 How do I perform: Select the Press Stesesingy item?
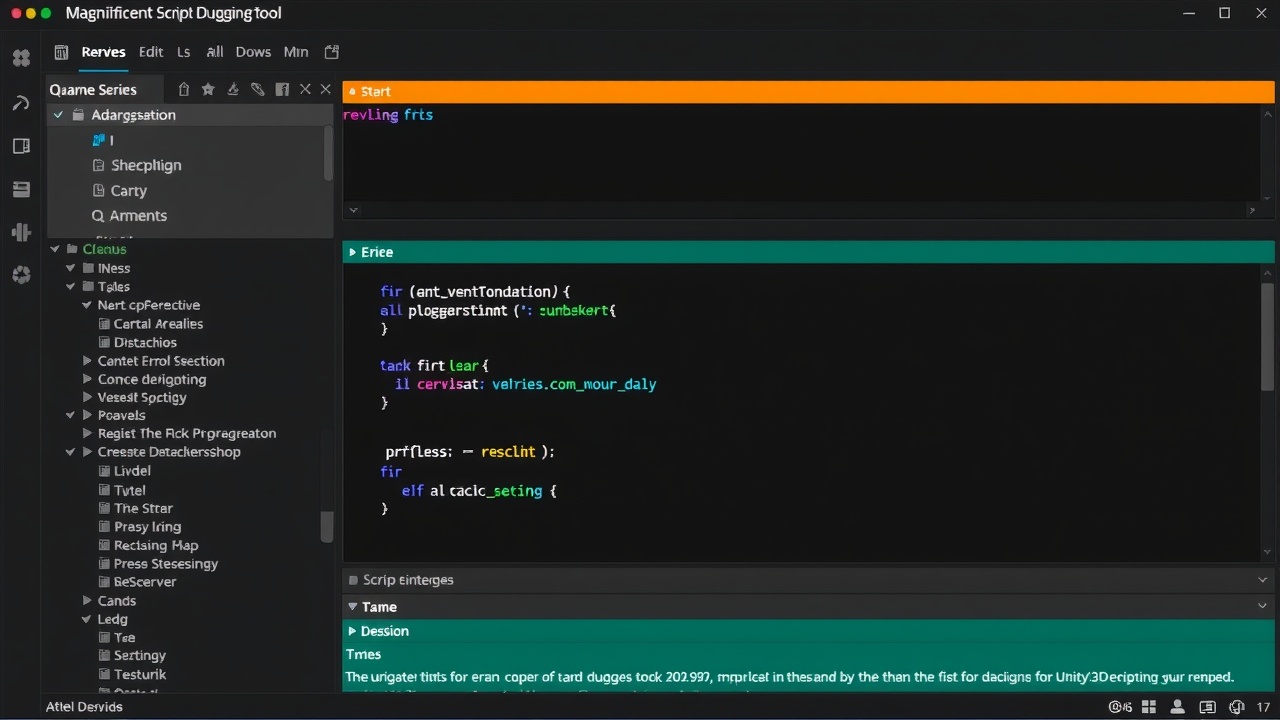point(166,564)
